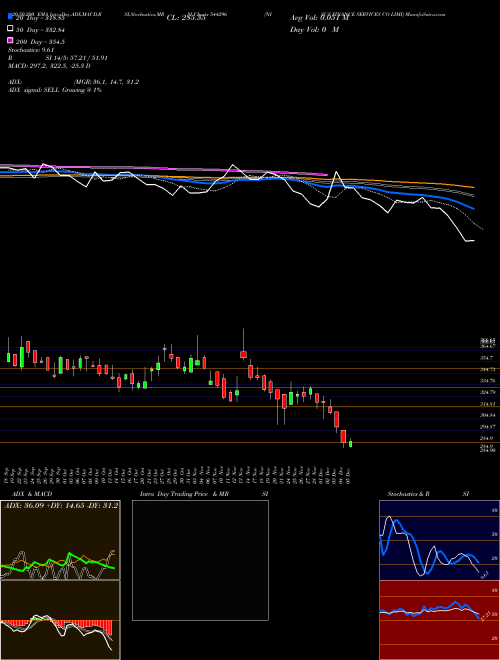Click the 314.81 price axis label
This screenshot has width=500, height=660.
(x=488, y=404)
